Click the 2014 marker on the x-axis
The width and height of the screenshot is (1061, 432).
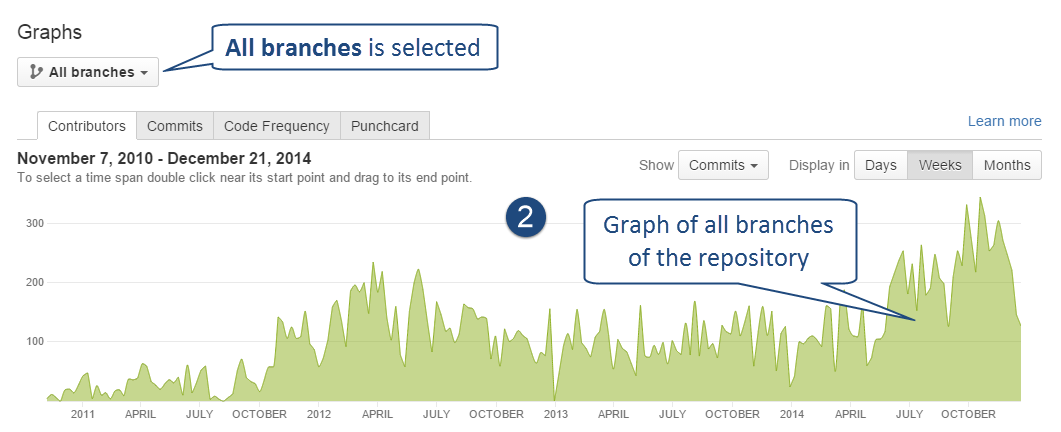click(791, 413)
